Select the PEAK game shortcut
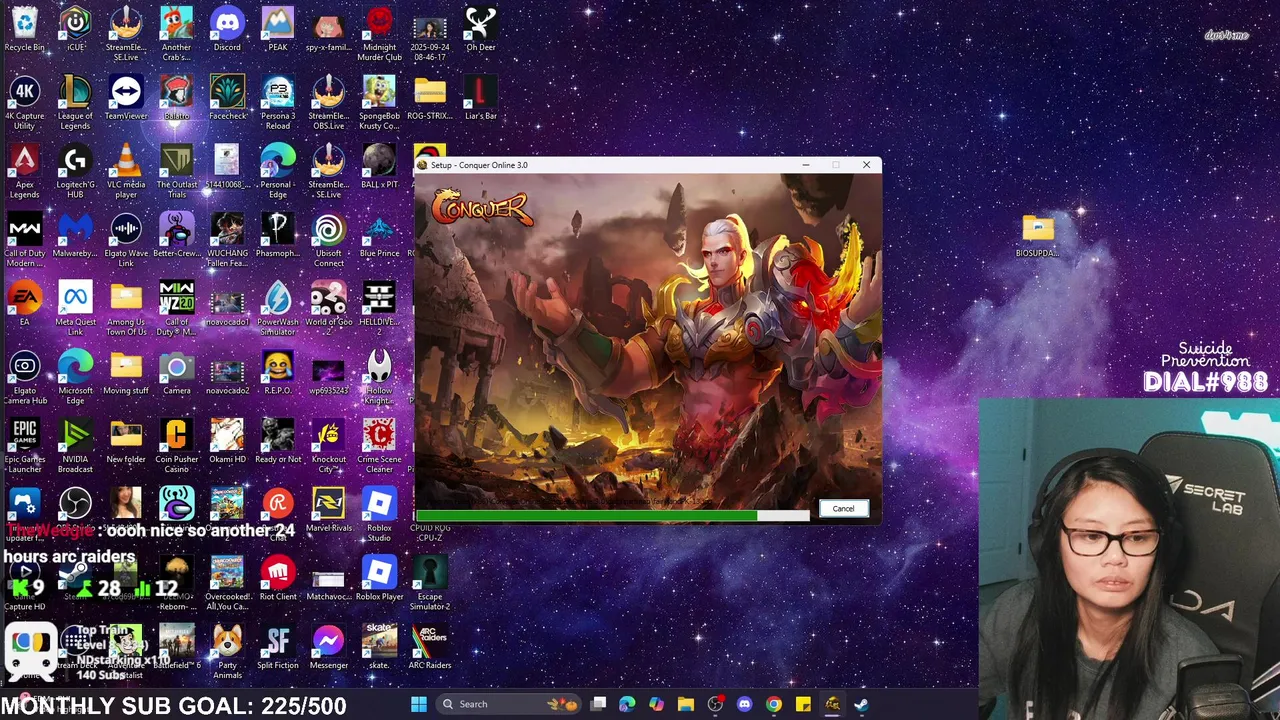1280x720 pixels. [x=278, y=30]
